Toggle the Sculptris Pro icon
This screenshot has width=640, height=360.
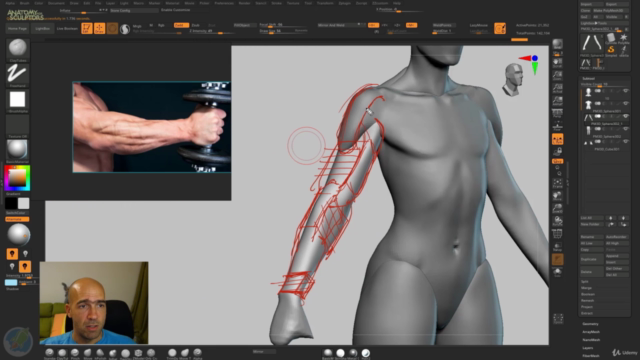(125, 29)
